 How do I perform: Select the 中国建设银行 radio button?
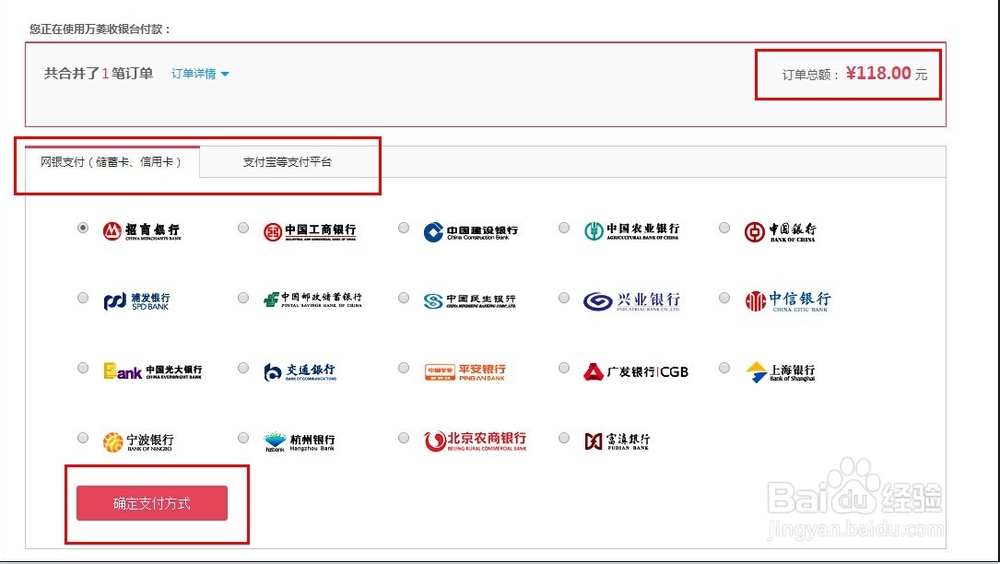[403, 228]
